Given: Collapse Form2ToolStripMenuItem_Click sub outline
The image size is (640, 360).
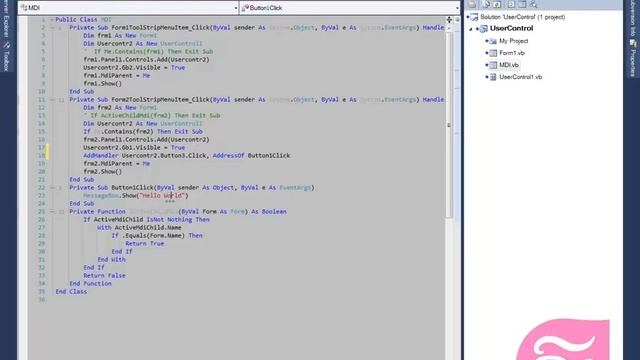Looking at the screenshot, I should [x=52, y=100].
